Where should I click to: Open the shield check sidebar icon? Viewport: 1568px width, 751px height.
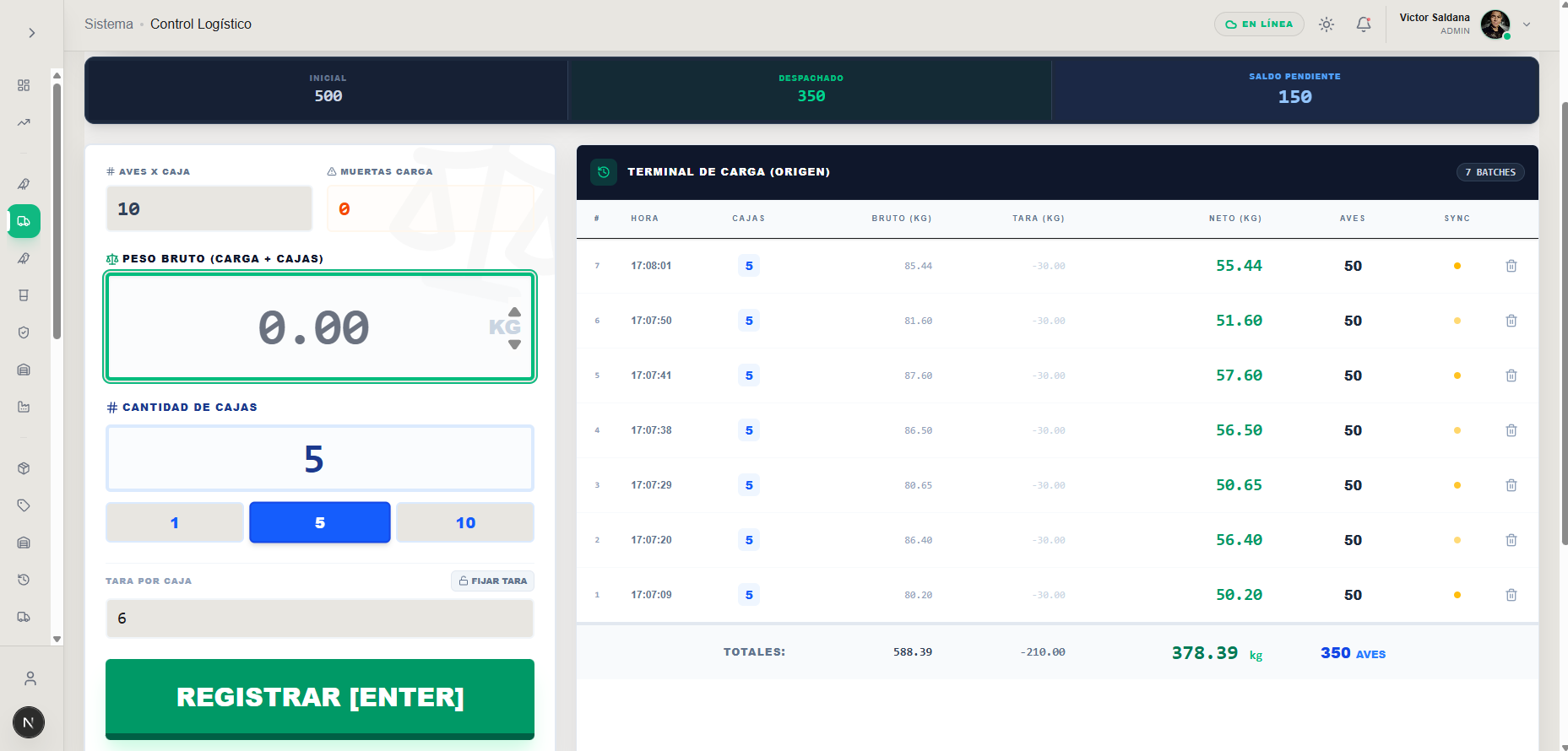(x=24, y=332)
